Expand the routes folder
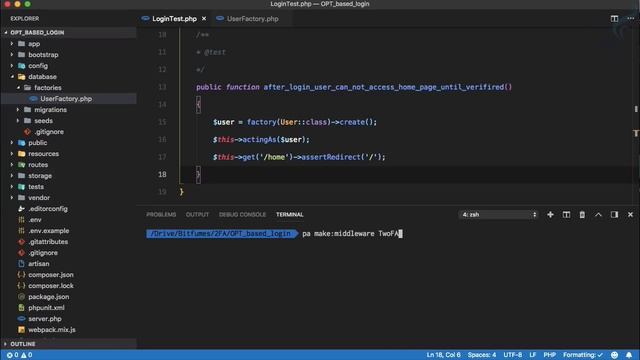This screenshot has width=640, height=360. [x=38, y=165]
